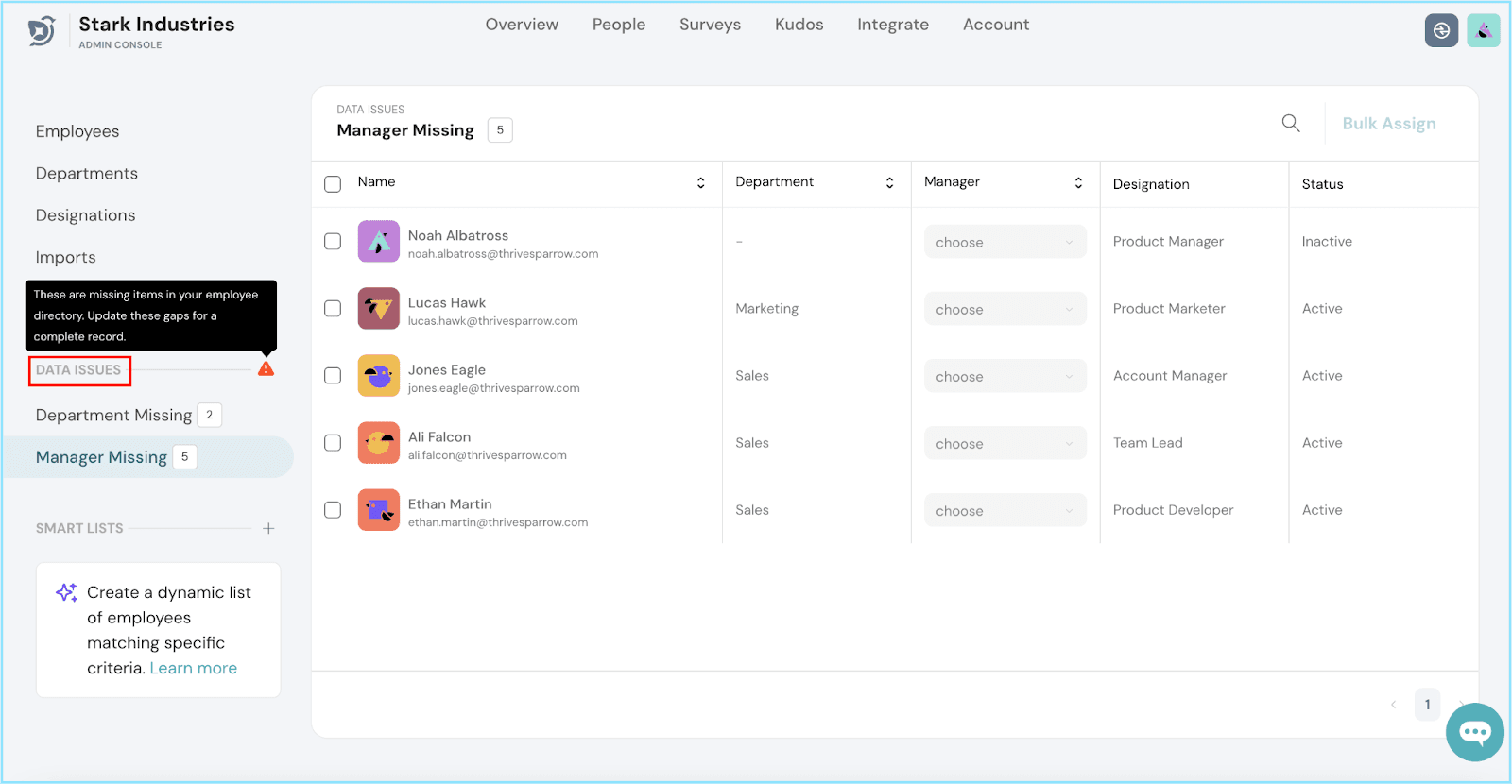This screenshot has height=784, width=1512.
Task: Check the Noah Albatross row checkbox
Action: 333,241
